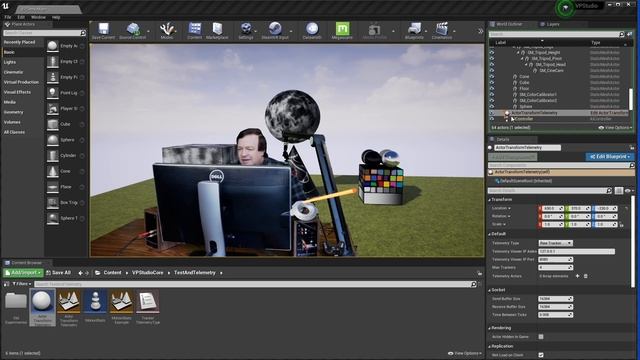Image resolution: width=640 pixels, height=360 pixels.
Task: Click the World Outliner vertical scrollbar
Action: click(x=631, y=98)
